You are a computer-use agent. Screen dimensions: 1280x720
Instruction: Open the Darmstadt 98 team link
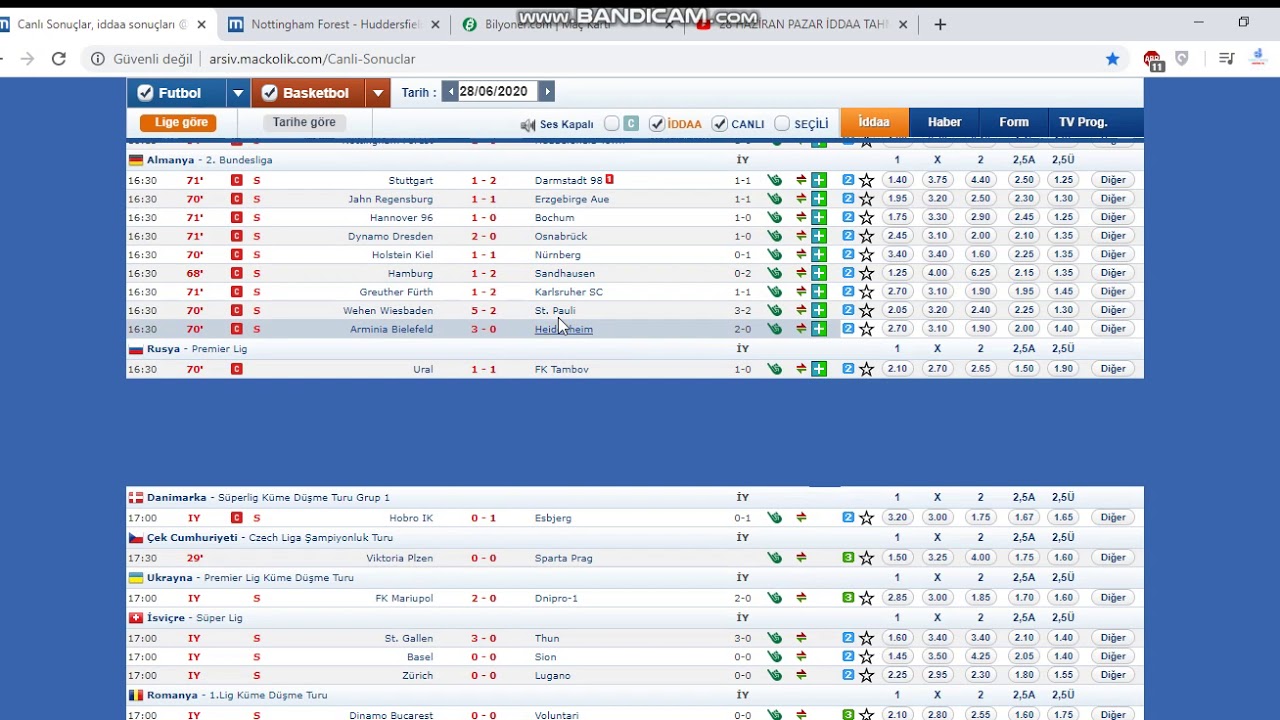click(x=569, y=180)
